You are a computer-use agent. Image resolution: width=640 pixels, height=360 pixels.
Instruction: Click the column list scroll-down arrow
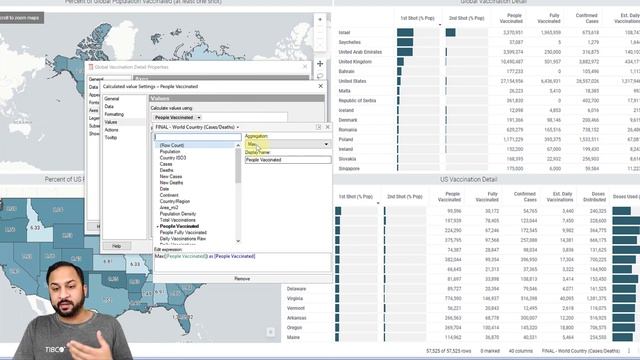pyautogui.click(x=238, y=241)
